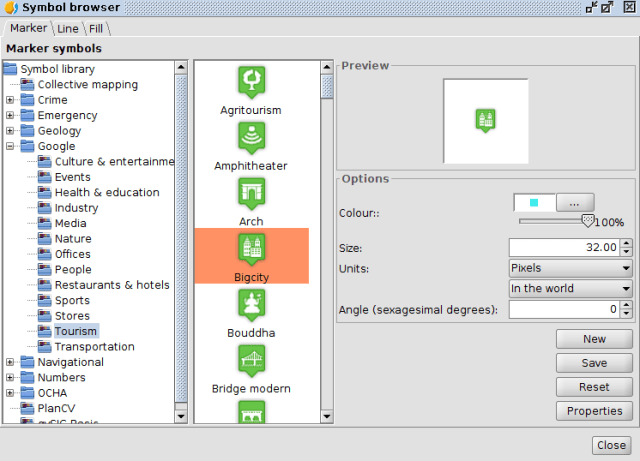Expand the Crime library folder
This screenshot has height=461, width=640.
tap(10, 100)
